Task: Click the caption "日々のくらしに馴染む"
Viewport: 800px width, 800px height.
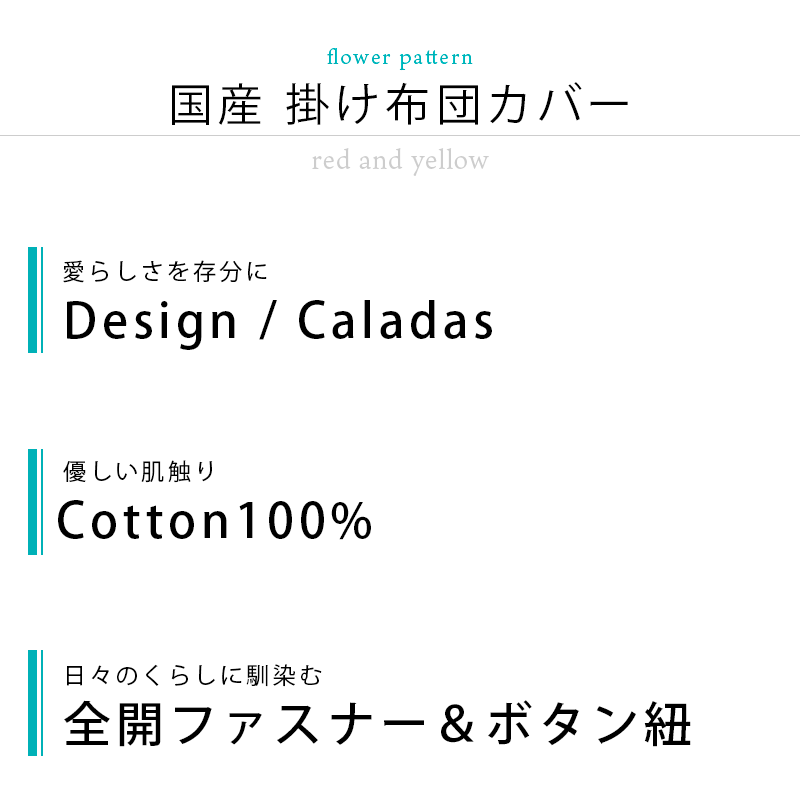Action: click(x=193, y=676)
